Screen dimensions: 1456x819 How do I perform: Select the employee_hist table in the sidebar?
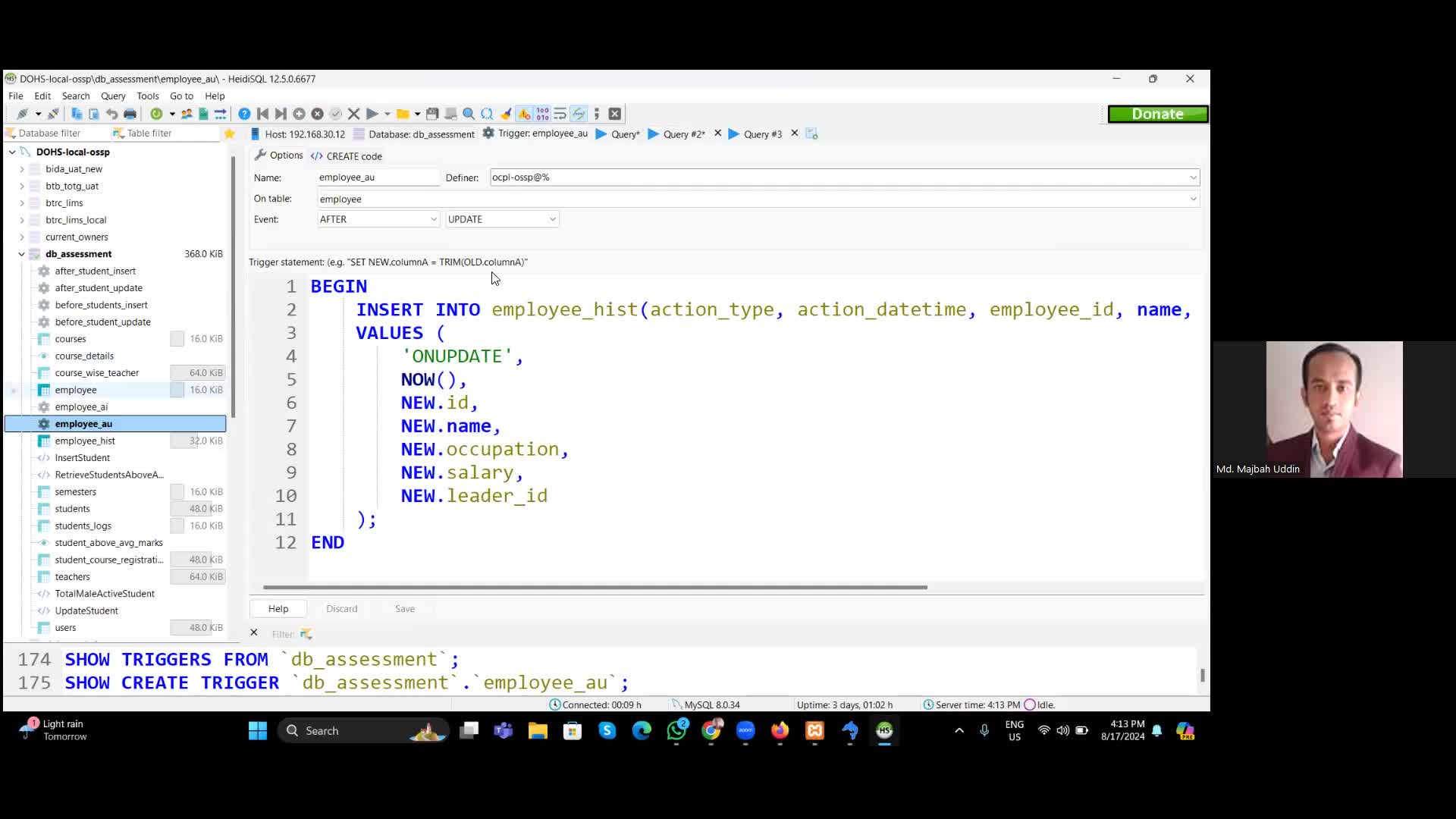[85, 441]
